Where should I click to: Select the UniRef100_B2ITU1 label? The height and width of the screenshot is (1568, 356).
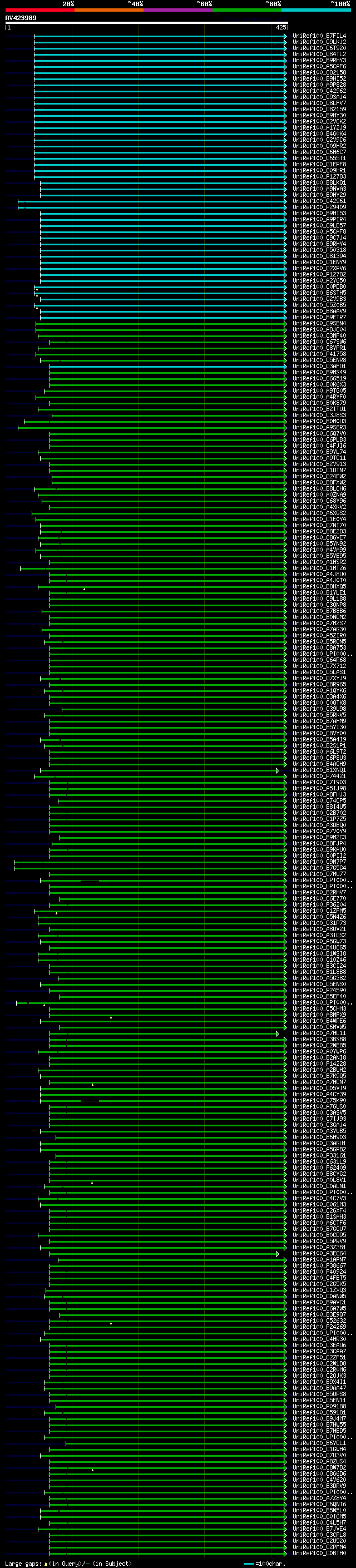coord(319,409)
